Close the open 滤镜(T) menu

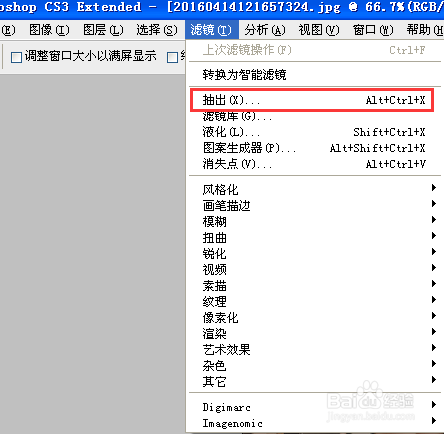pyautogui.click(x=211, y=30)
